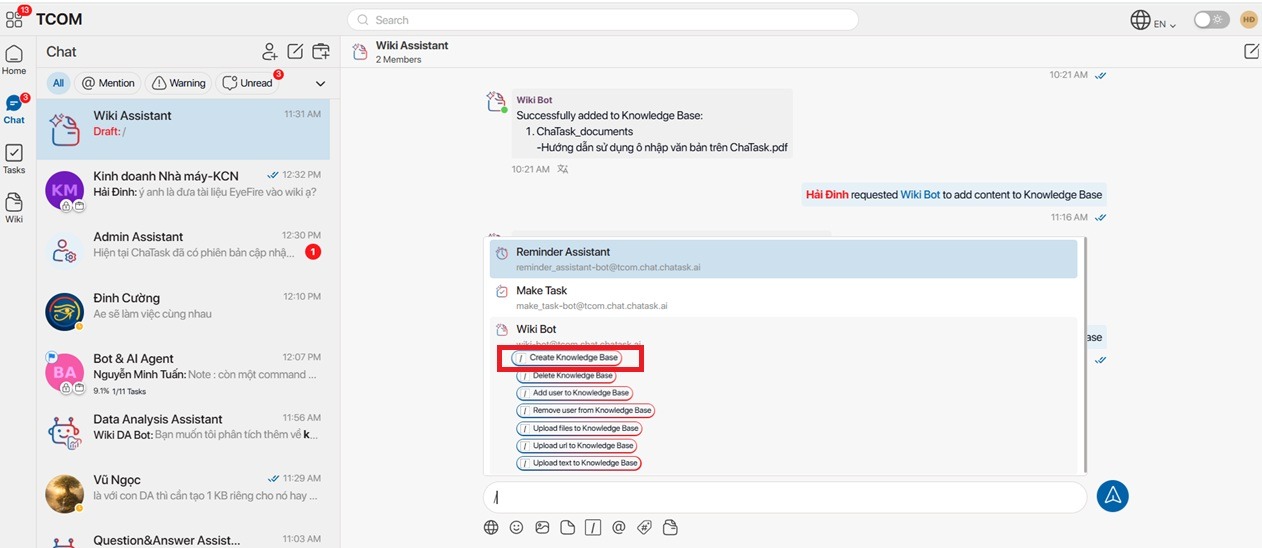1262x548 pixels.
Task: Click the Wiki Bot avatar in message
Action: tap(496, 102)
